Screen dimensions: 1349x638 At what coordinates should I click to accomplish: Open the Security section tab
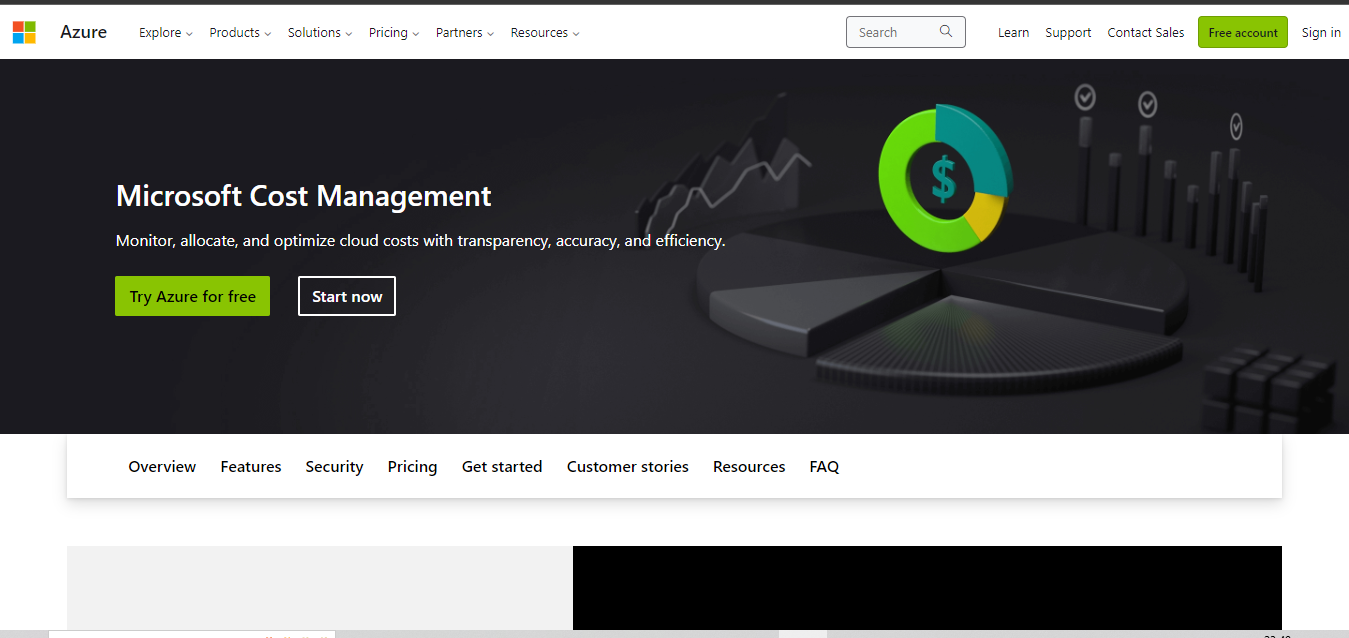coord(334,466)
